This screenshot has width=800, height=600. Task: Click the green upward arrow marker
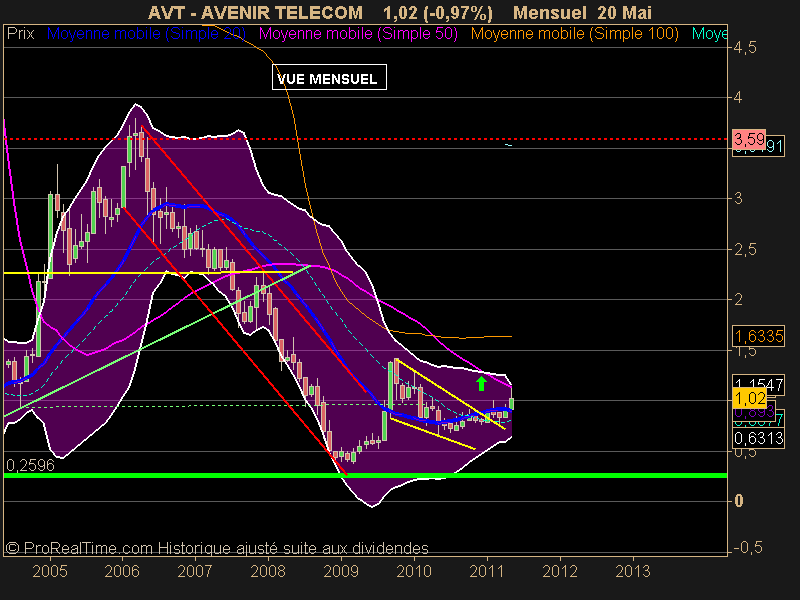481,383
